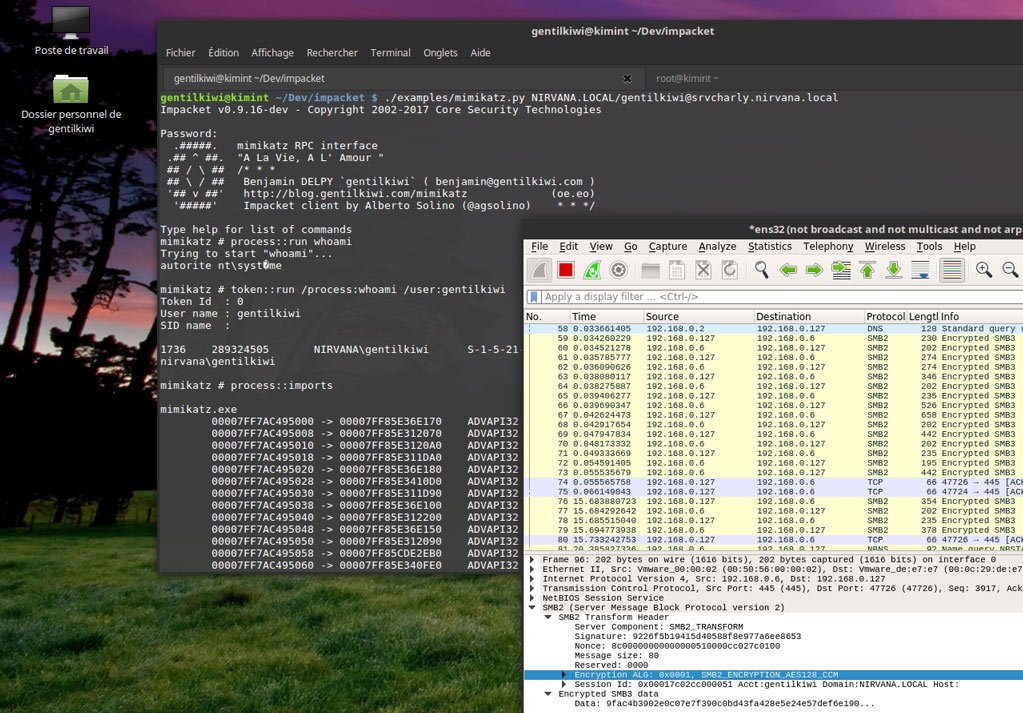Click the Nonce field row

[x=677, y=646]
